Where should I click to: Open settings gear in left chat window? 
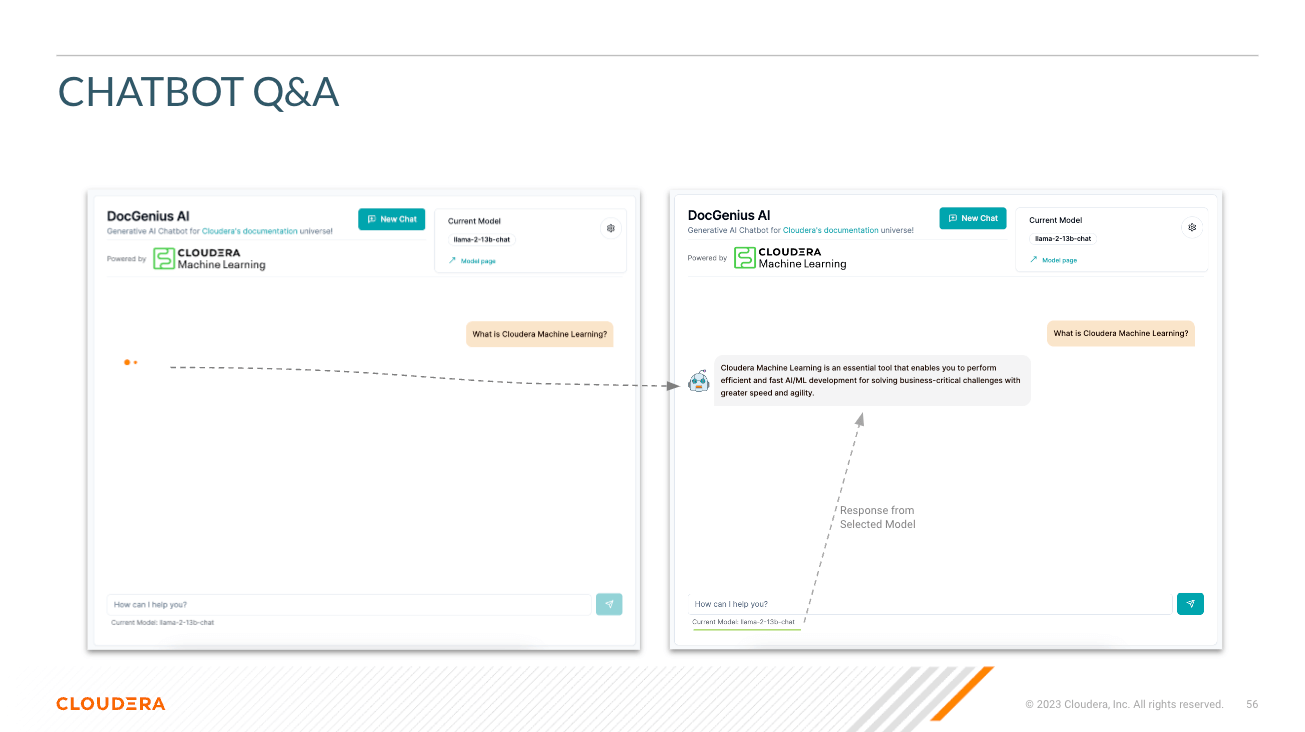[611, 228]
